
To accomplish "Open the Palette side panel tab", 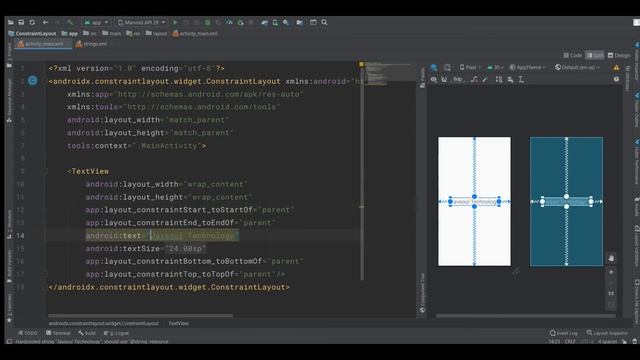I will tap(422, 78).
